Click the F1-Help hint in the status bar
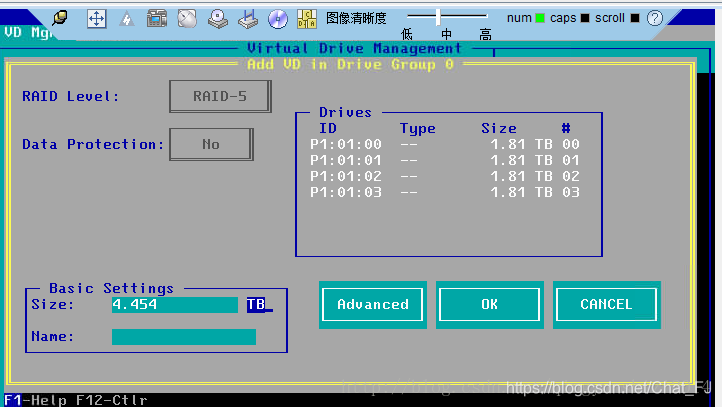The width and height of the screenshot is (722, 407). tap(35, 400)
